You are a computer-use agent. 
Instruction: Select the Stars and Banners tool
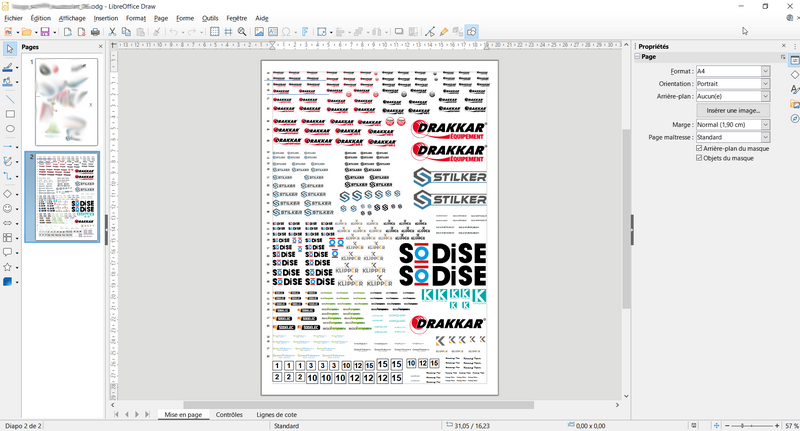click(8, 267)
